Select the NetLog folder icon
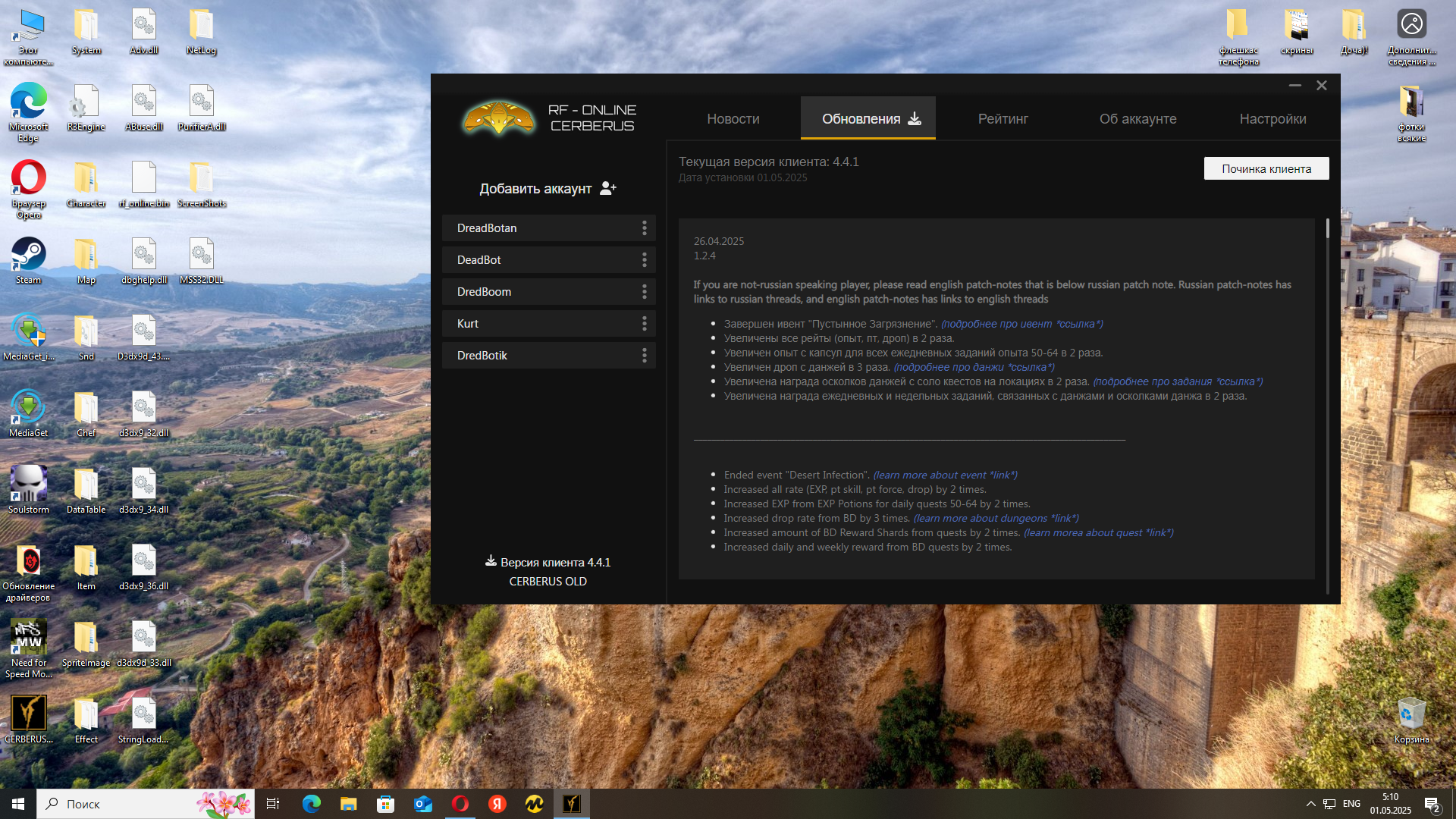1456x819 pixels. pyautogui.click(x=201, y=32)
